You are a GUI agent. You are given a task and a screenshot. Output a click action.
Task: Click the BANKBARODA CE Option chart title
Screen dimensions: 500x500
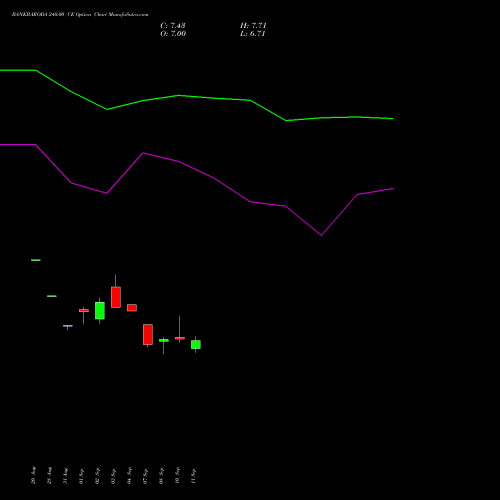pos(80,14)
